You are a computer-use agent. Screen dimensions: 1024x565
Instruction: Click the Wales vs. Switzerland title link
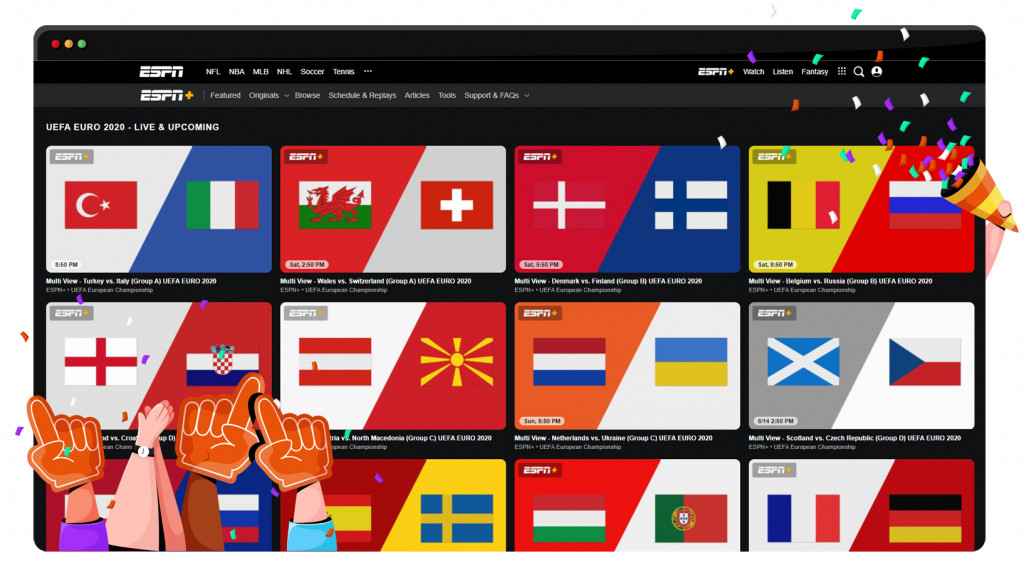coord(376,282)
